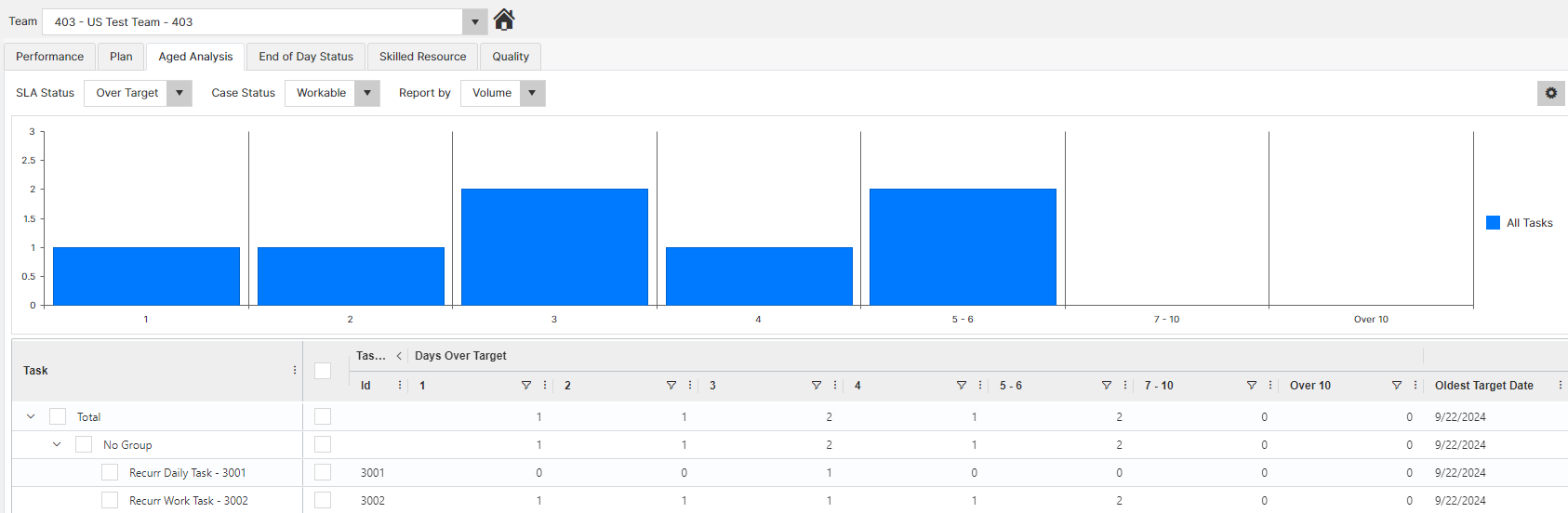The height and width of the screenshot is (513, 1568).
Task: Click the Oldest Target Date column header
Action: (x=1483, y=386)
